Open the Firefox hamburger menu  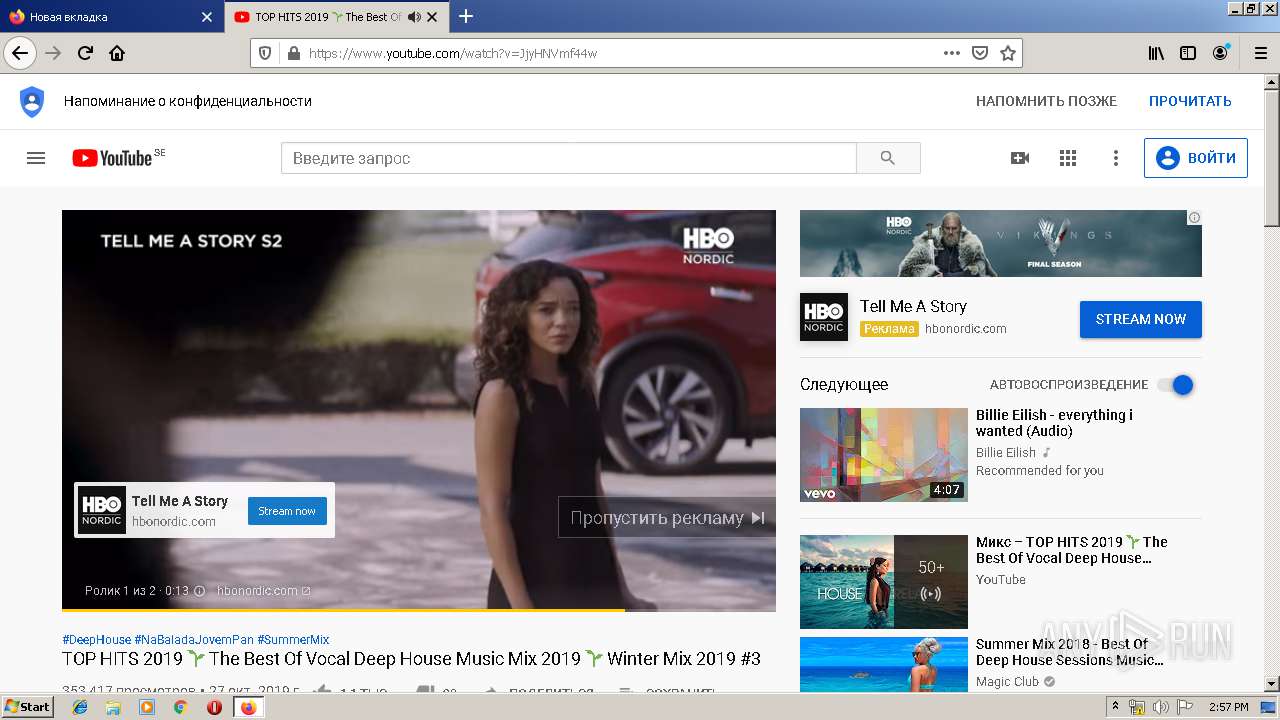1259,53
